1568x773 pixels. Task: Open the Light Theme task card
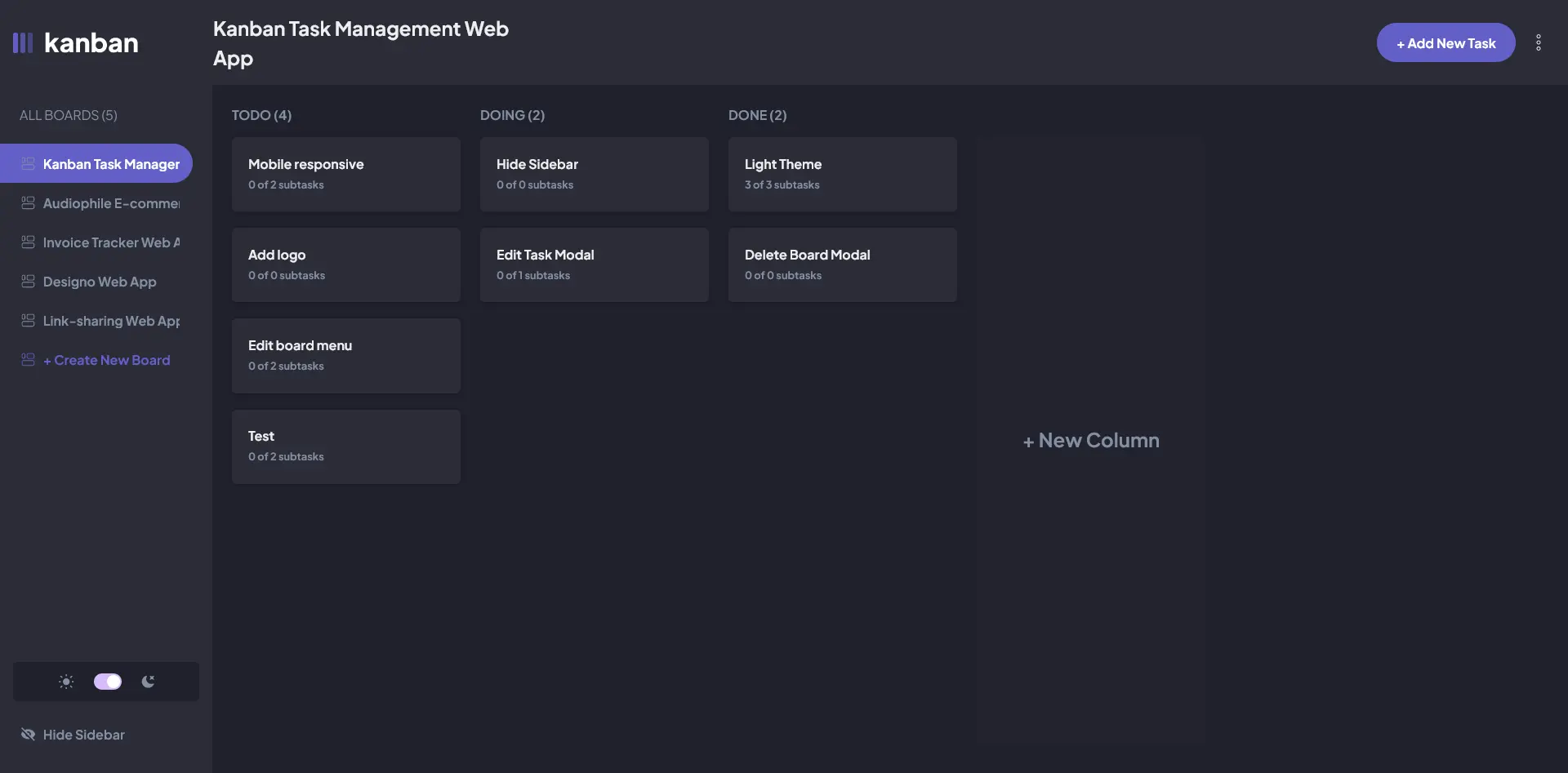click(842, 174)
